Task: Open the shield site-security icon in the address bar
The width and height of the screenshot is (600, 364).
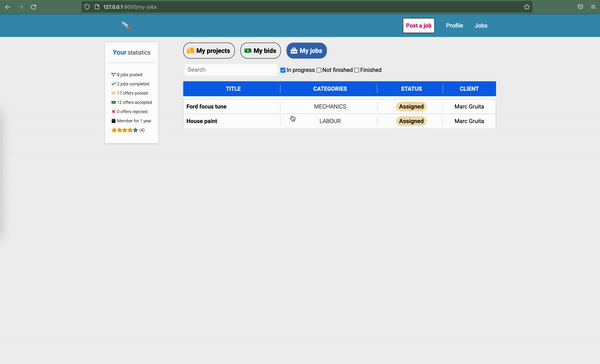Action: tap(87, 7)
